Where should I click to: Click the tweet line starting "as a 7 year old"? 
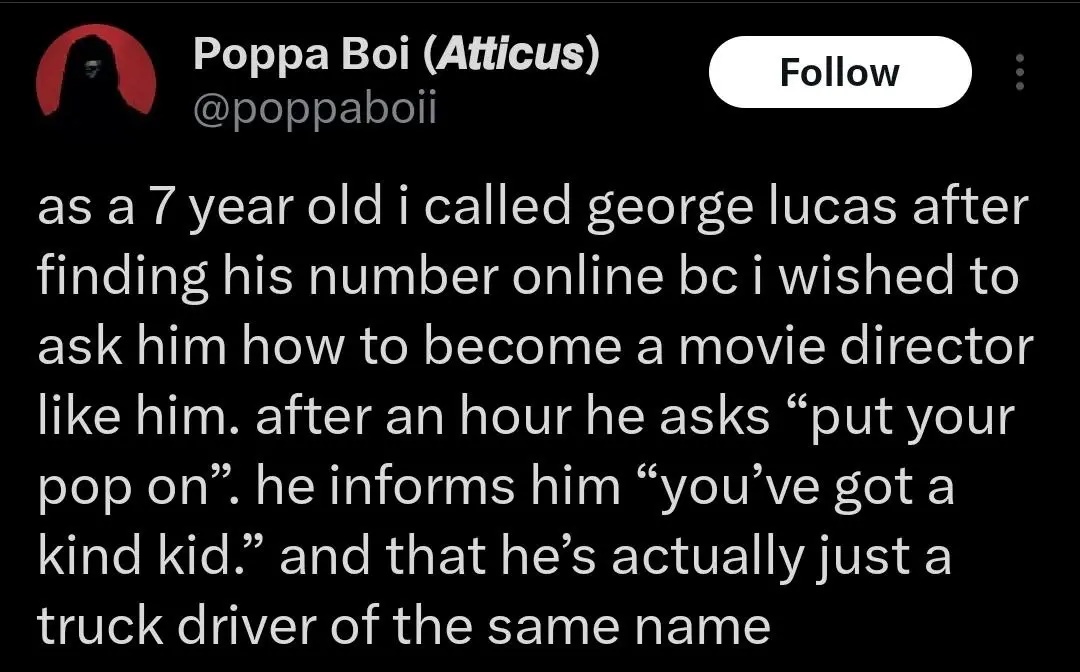click(x=532, y=209)
